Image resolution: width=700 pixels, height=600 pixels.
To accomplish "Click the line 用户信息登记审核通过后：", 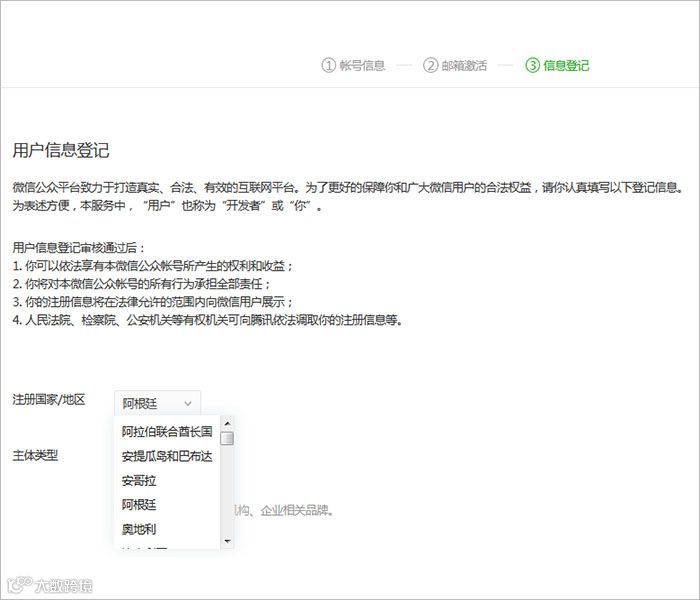I will (x=79, y=248).
